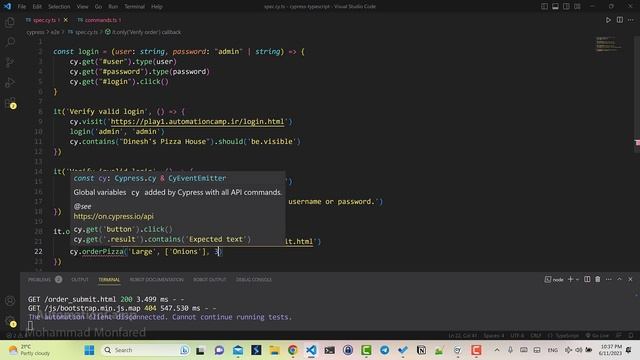Viewport: 640px width, 360px height.
Task: Expand the e2e breadcrumb segment
Action: pos(55,32)
